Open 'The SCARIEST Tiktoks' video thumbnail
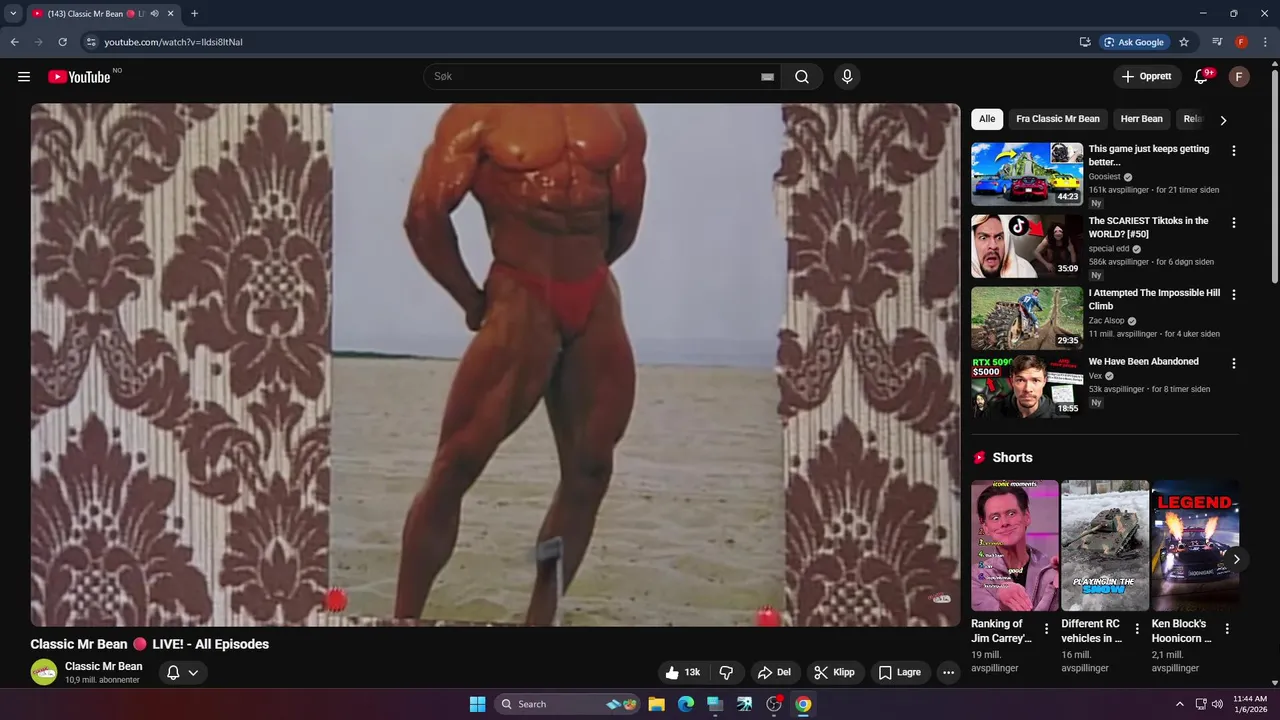Screen dimensions: 1280x720 [1027, 246]
